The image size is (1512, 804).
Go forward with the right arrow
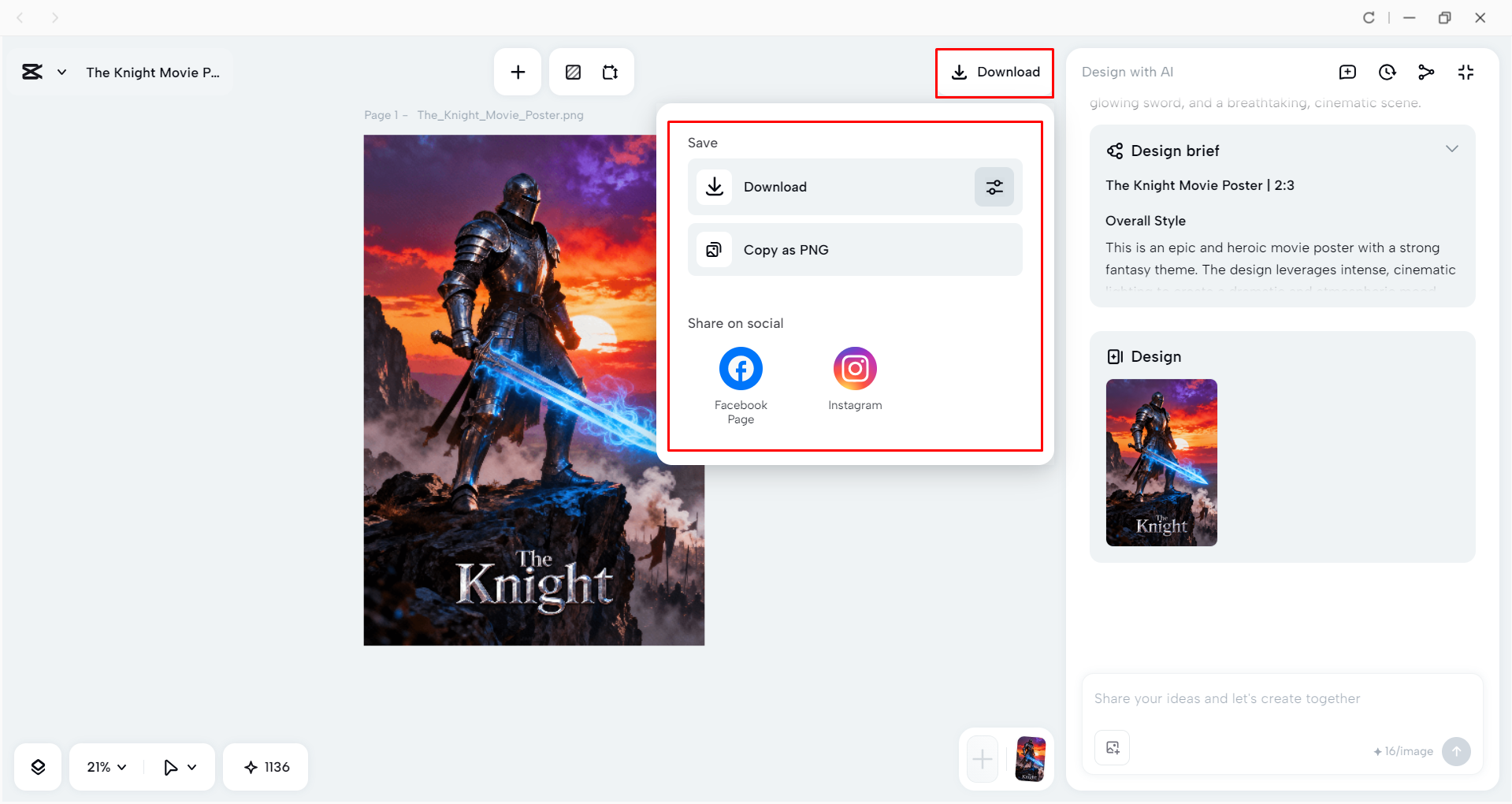[x=55, y=17]
